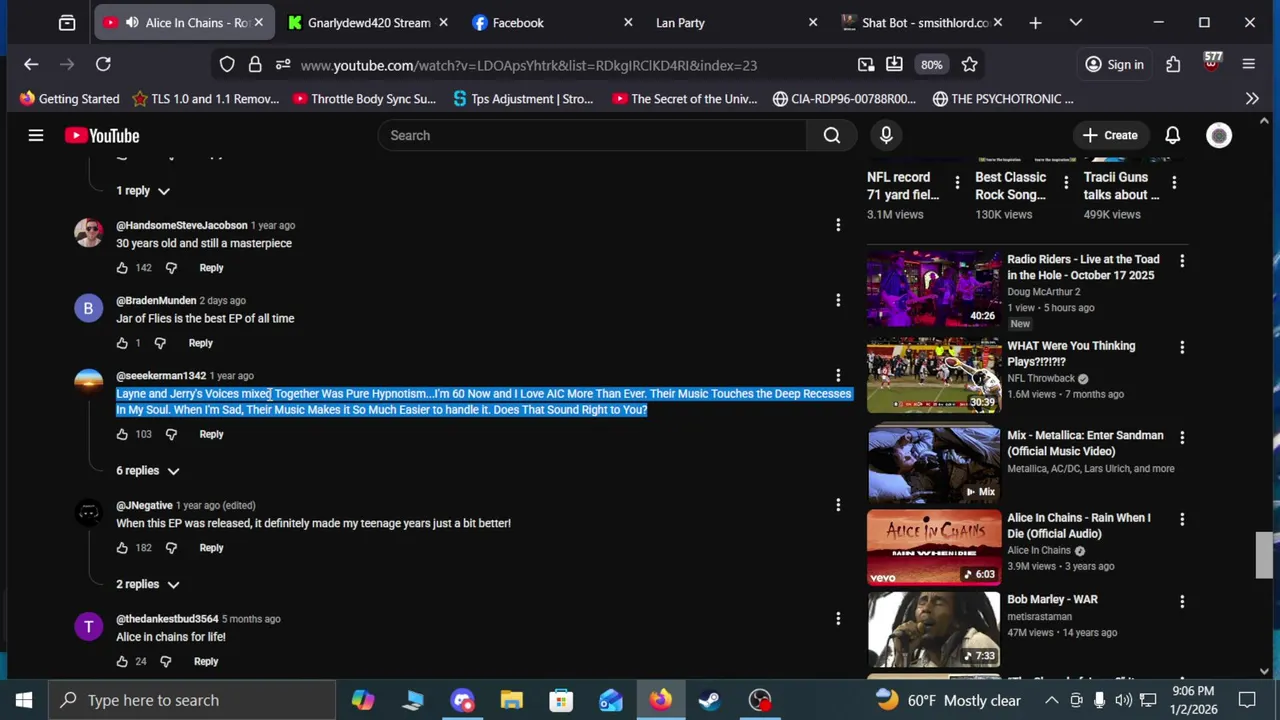Switch to the Alice In Chains tab
1280x720 pixels.
[x=183, y=22]
